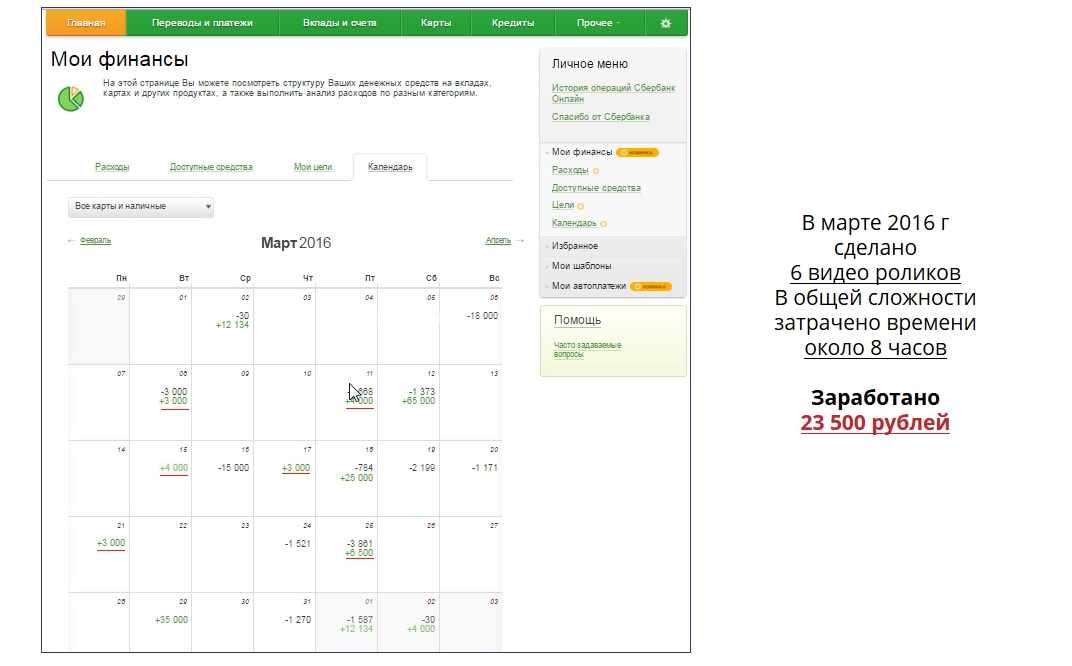Click the Помощь heading
1072x666 pixels.
578,320
